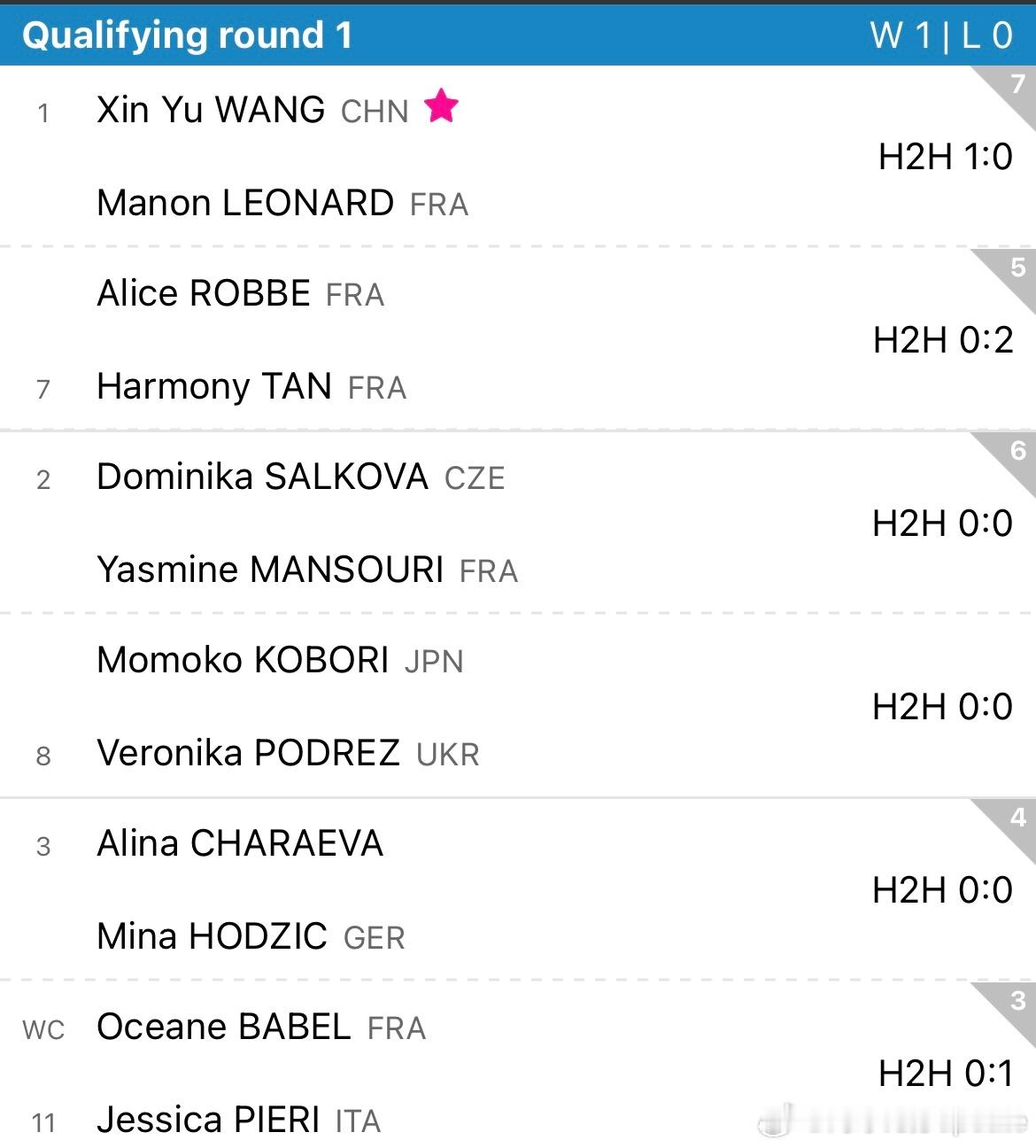Screen dimensions: 1036x1148
Task: Tap the '4' corner badge on Charaeva-Hodzic match
Action: [1017, 818]
